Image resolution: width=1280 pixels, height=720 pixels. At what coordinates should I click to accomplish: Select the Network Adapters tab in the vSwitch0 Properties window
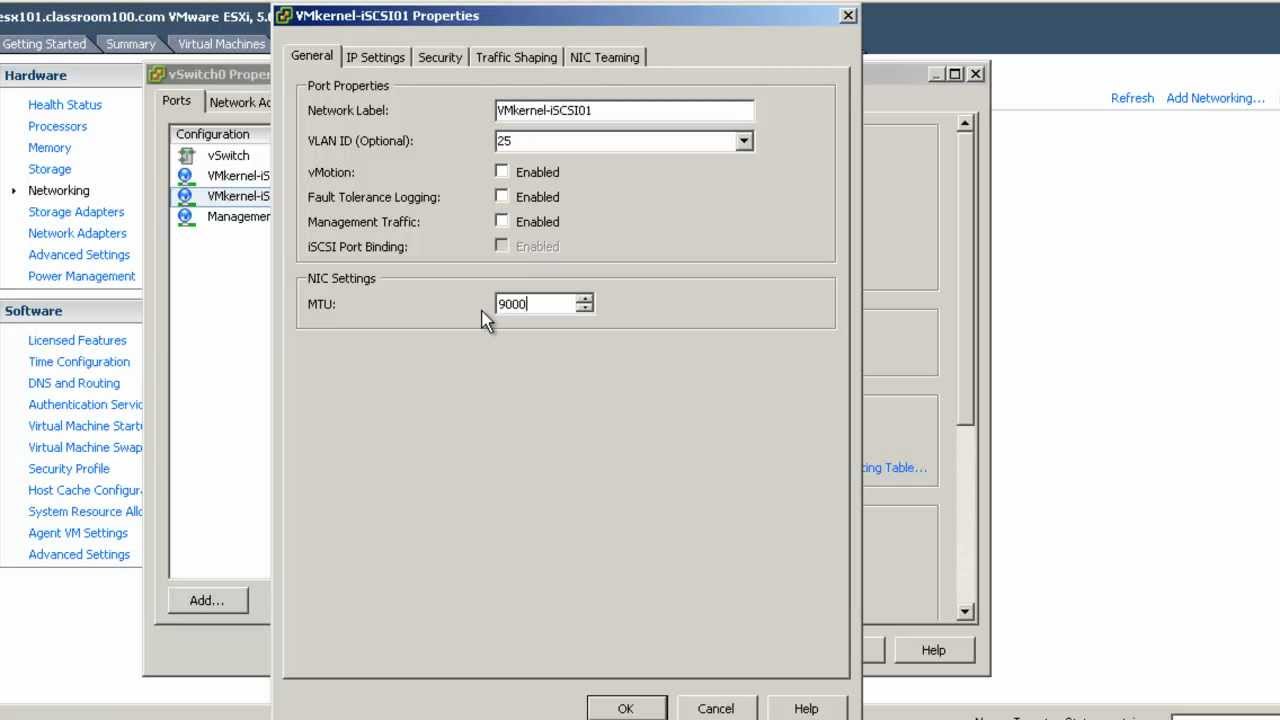[239, 102]
